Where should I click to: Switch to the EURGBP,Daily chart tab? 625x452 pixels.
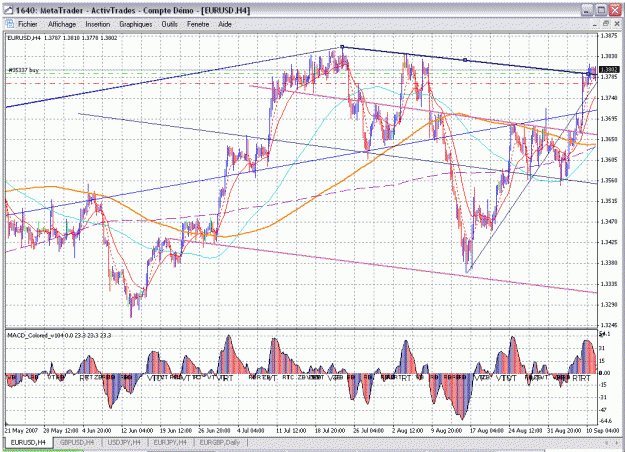[220, 442]
